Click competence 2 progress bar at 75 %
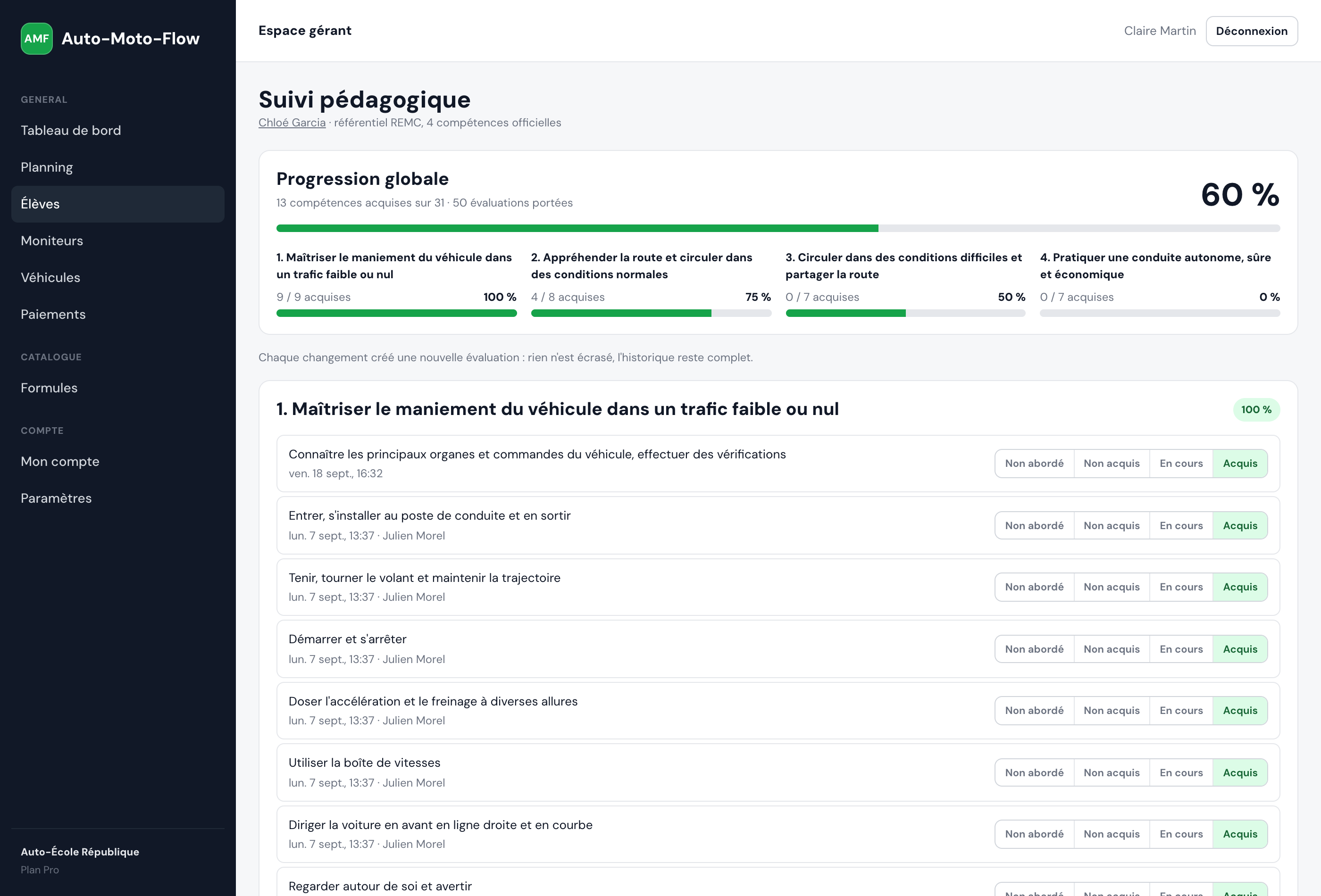1321x896 pixels. click(651, 313)
